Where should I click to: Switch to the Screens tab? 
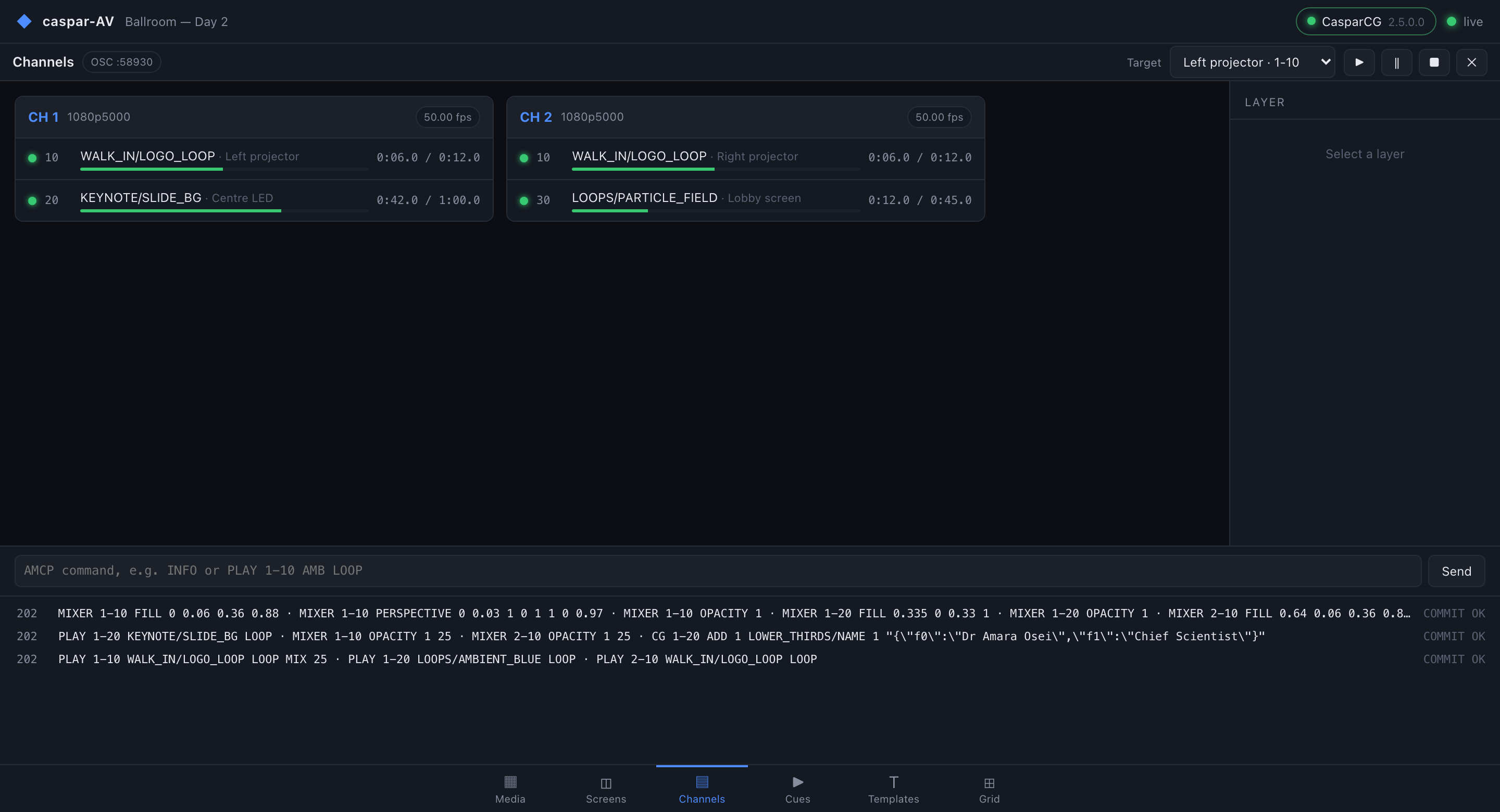606,789
